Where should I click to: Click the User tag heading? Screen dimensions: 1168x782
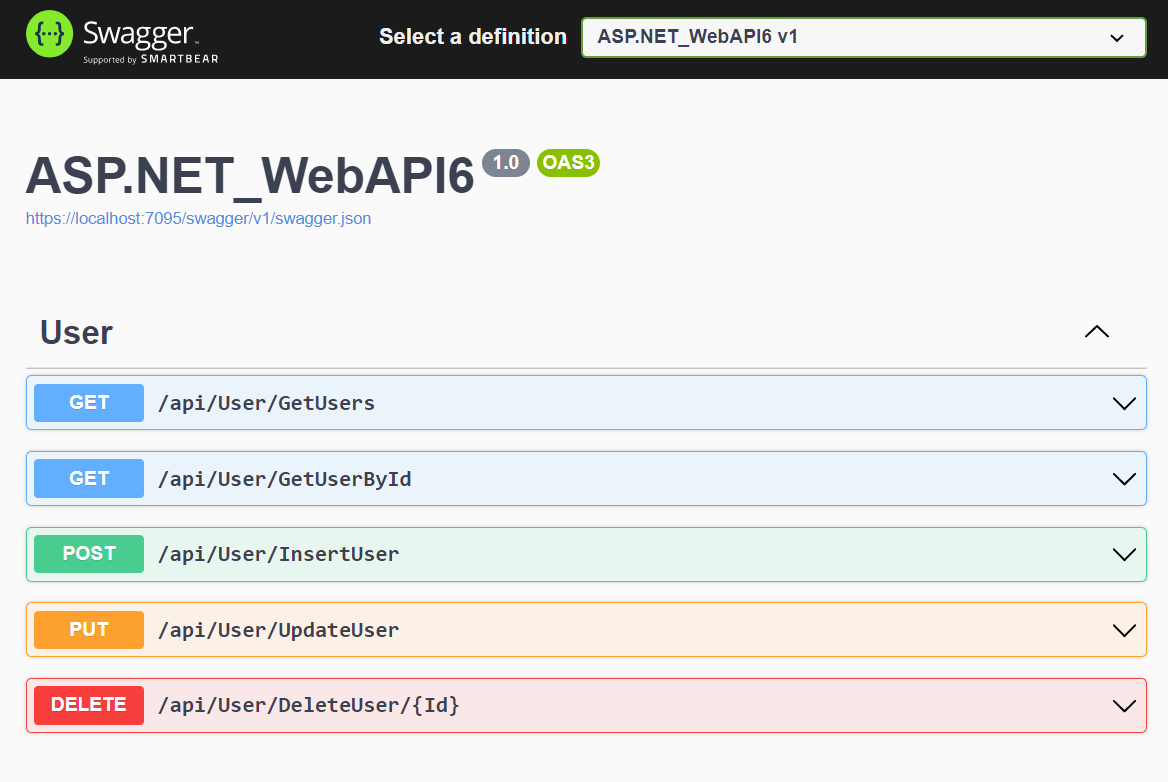(76, 332)
